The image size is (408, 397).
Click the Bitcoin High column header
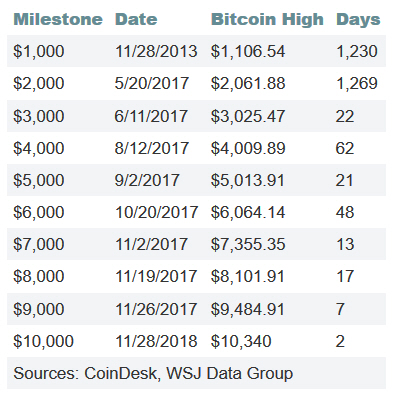[267, 20]
